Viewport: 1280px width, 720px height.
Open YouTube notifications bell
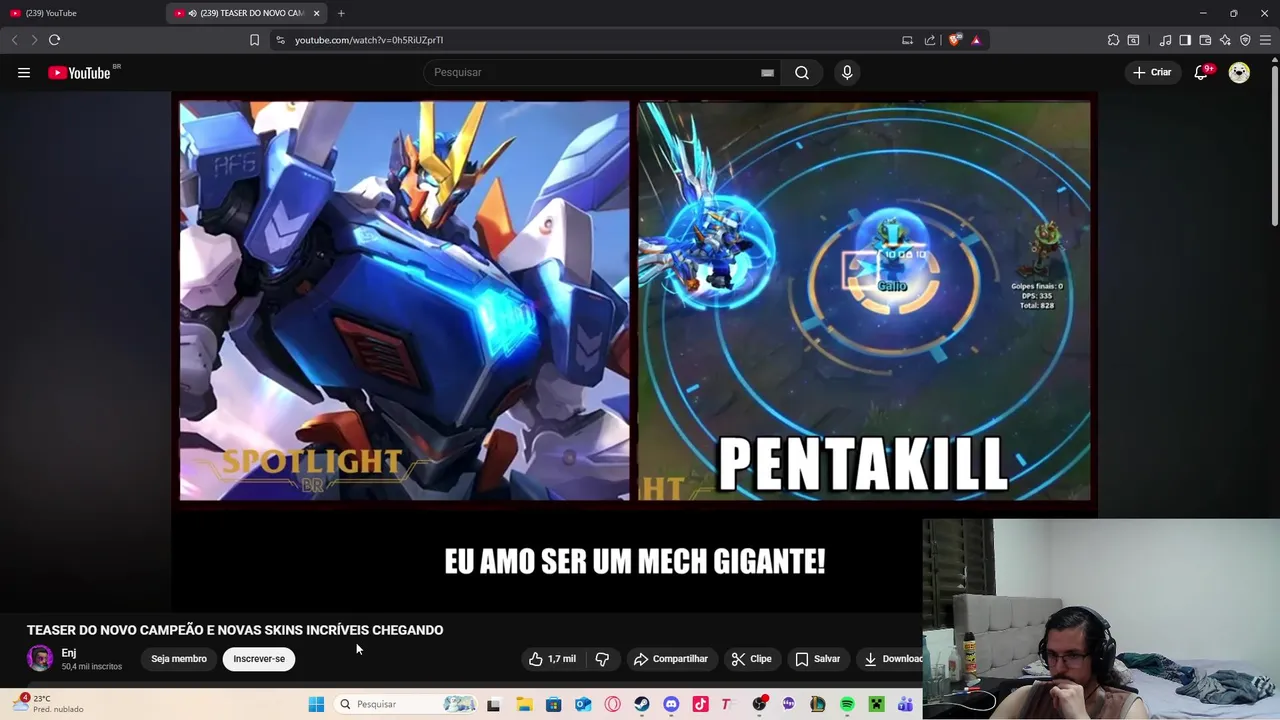tap(1202, 72)
